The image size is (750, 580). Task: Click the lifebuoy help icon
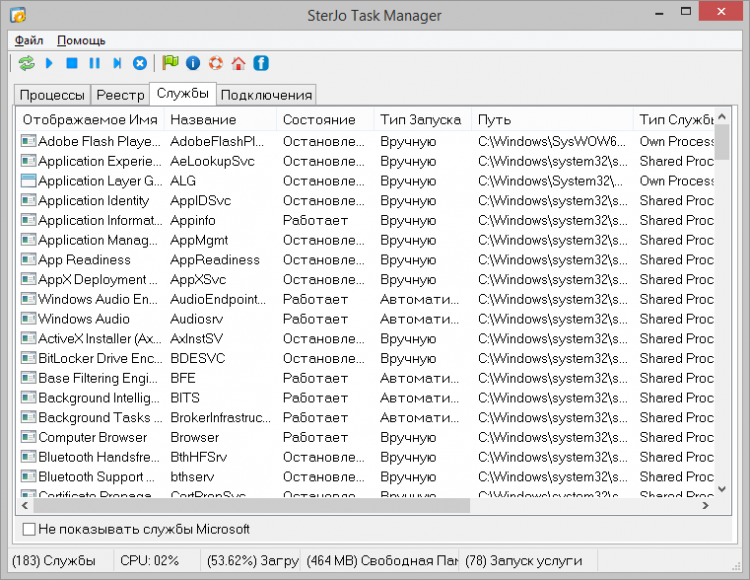pyautogui.click(x=215, y=63)
